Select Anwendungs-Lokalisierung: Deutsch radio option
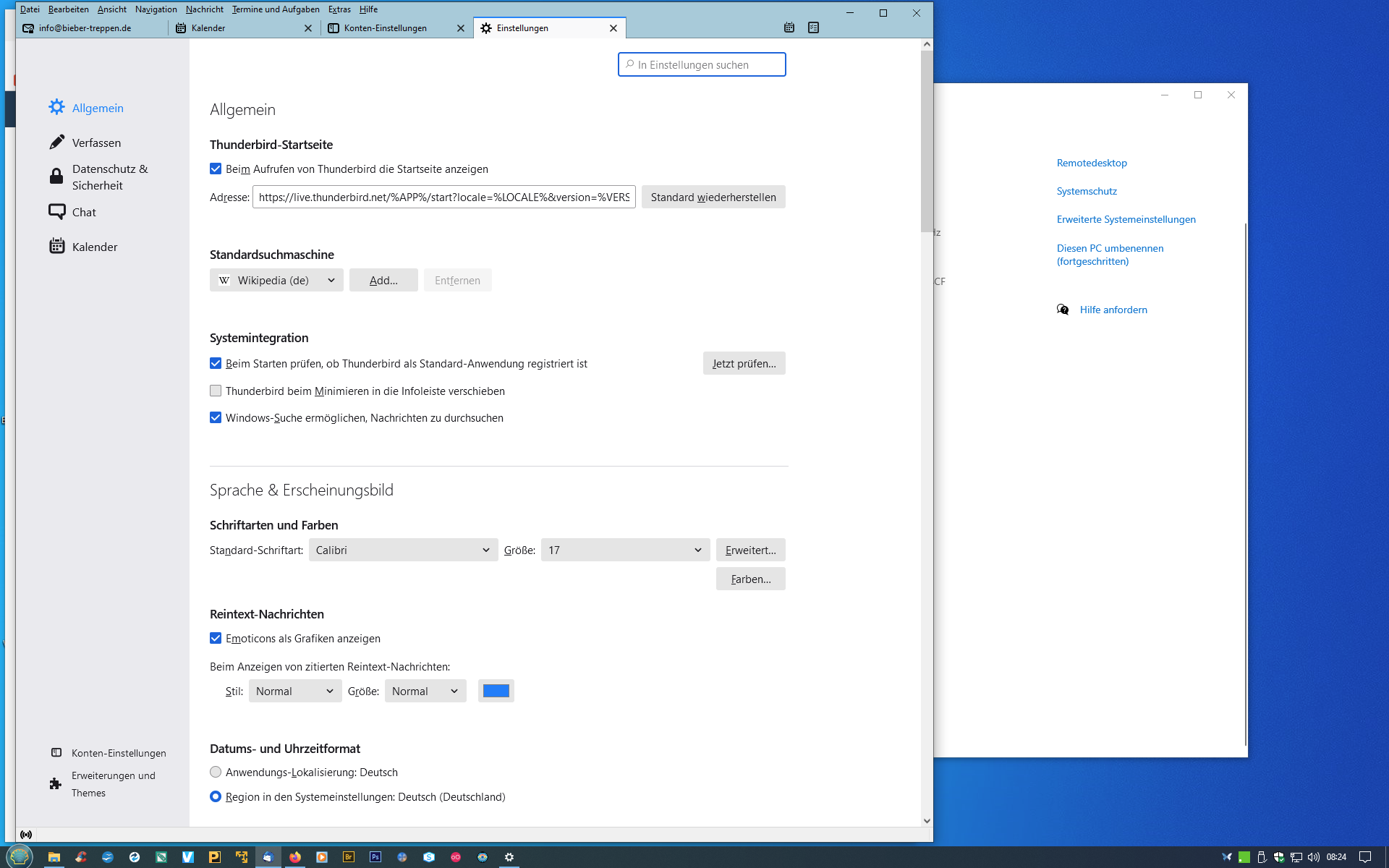Viewport: 1389px width, 868px height. (216, 773)
